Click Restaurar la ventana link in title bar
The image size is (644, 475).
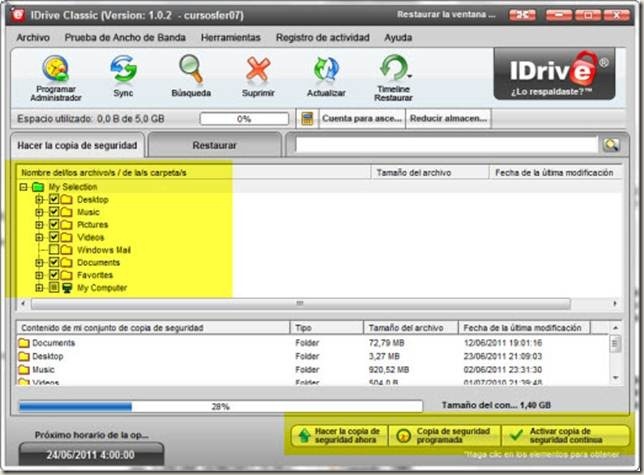(446, 14)
